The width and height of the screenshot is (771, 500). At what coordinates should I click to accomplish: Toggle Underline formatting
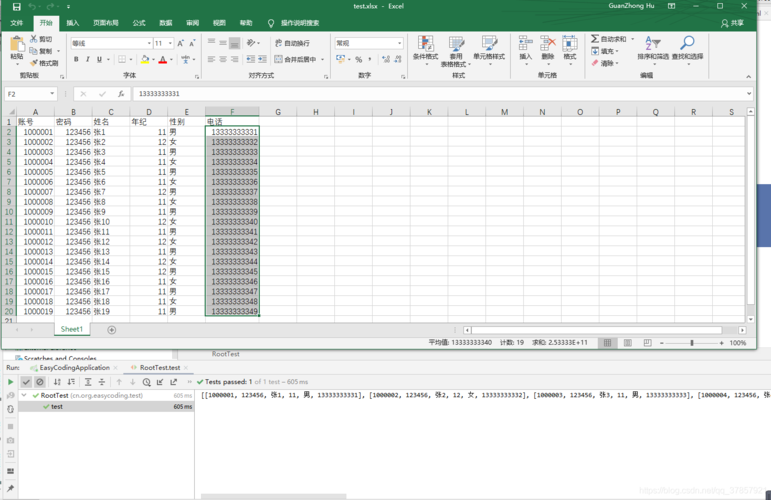(99, 59)
